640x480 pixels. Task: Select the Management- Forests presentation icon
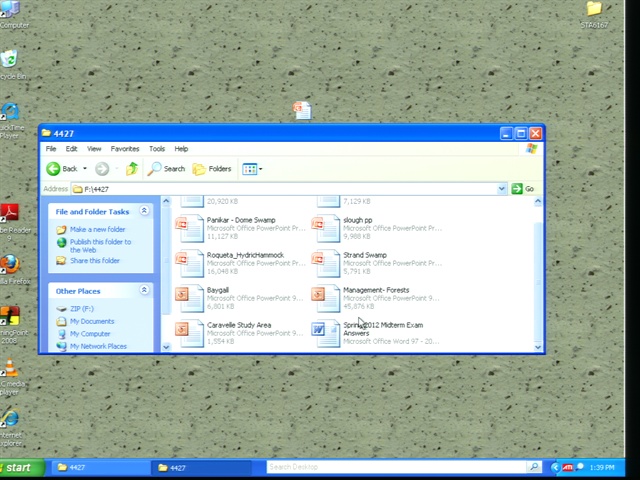tap(326, 298)
